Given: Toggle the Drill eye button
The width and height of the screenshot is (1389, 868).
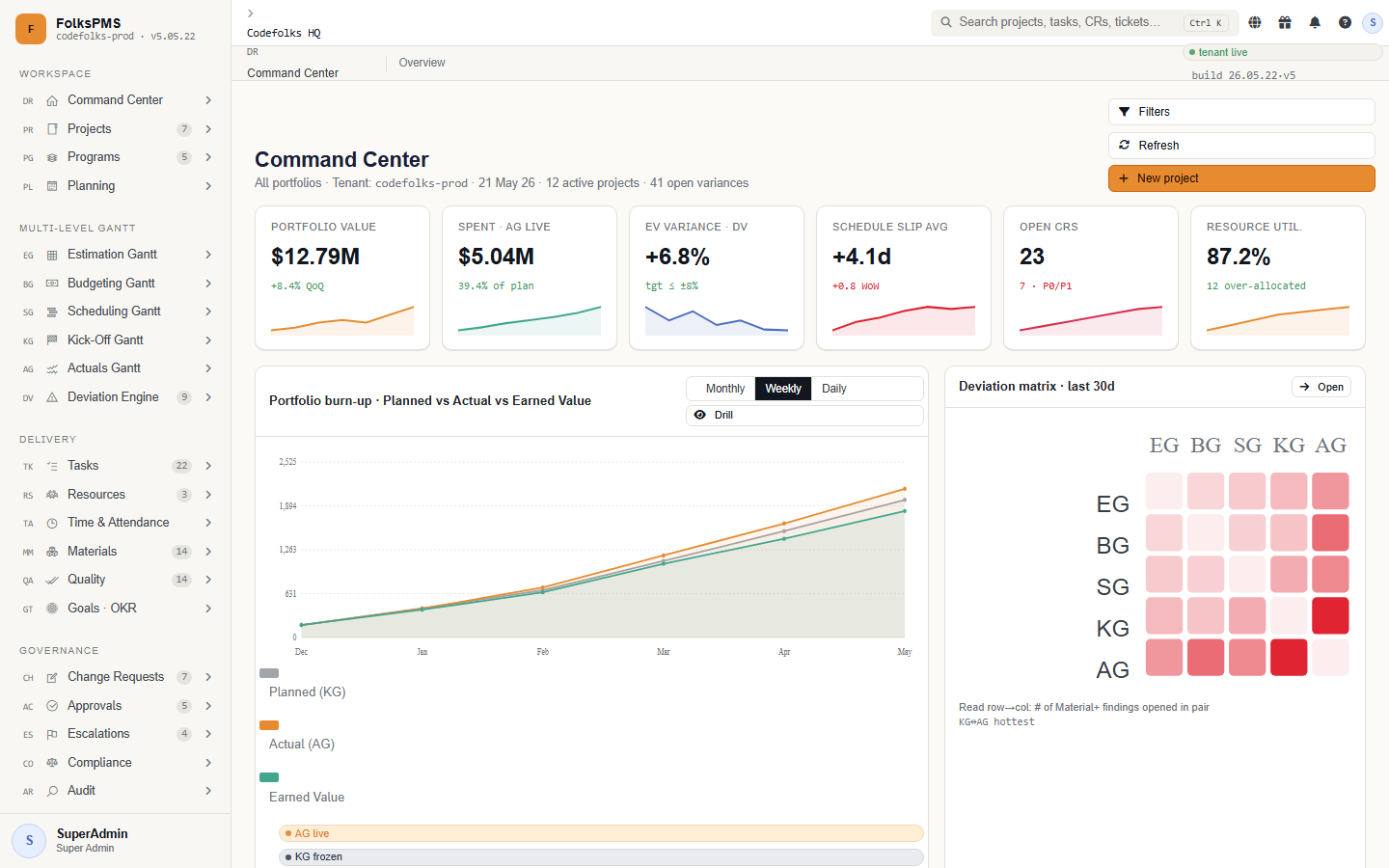Looking at the screenshot, I should 804,415.
